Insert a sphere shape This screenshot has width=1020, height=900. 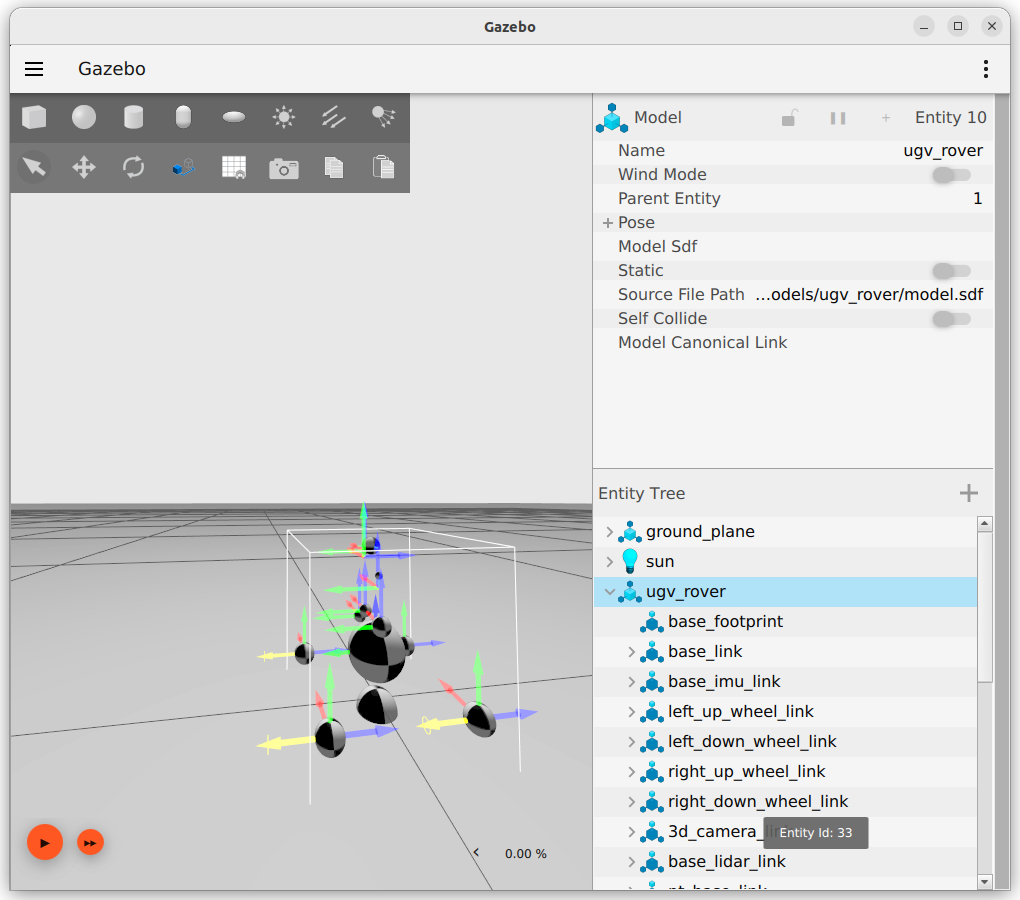(x=84, y=118)
